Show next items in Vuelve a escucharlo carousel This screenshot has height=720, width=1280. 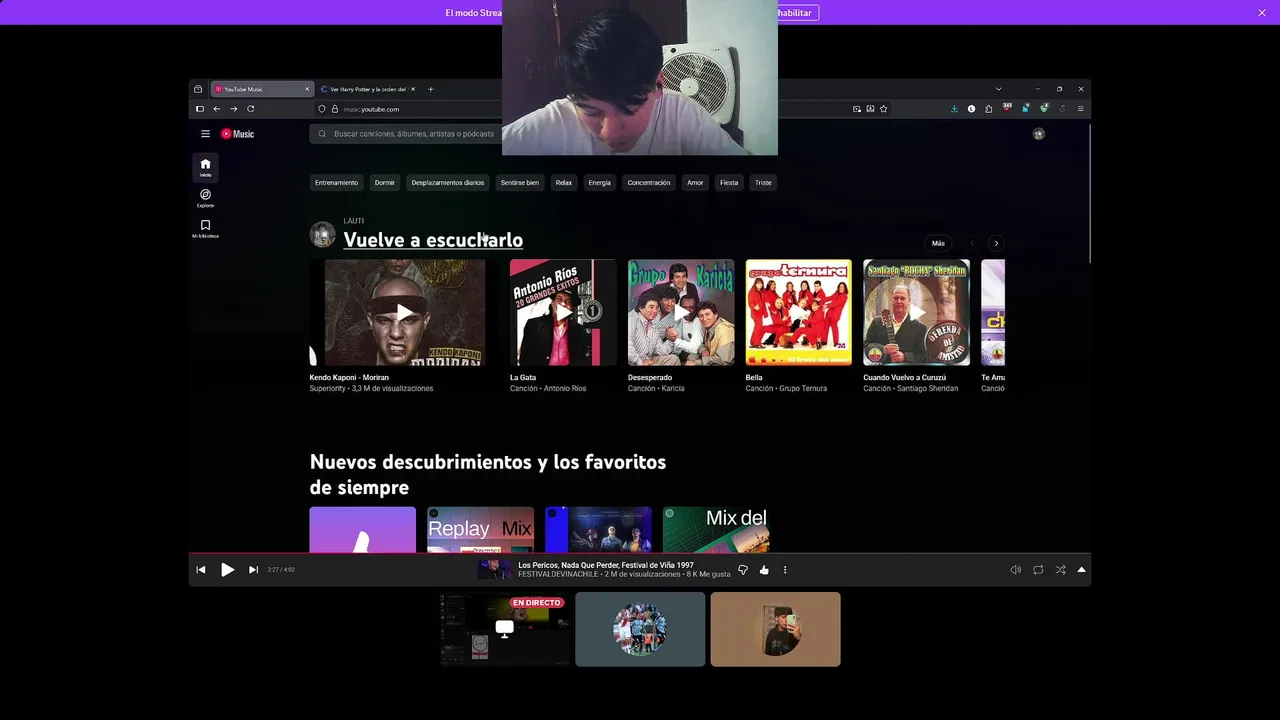(x=996, y=243)
